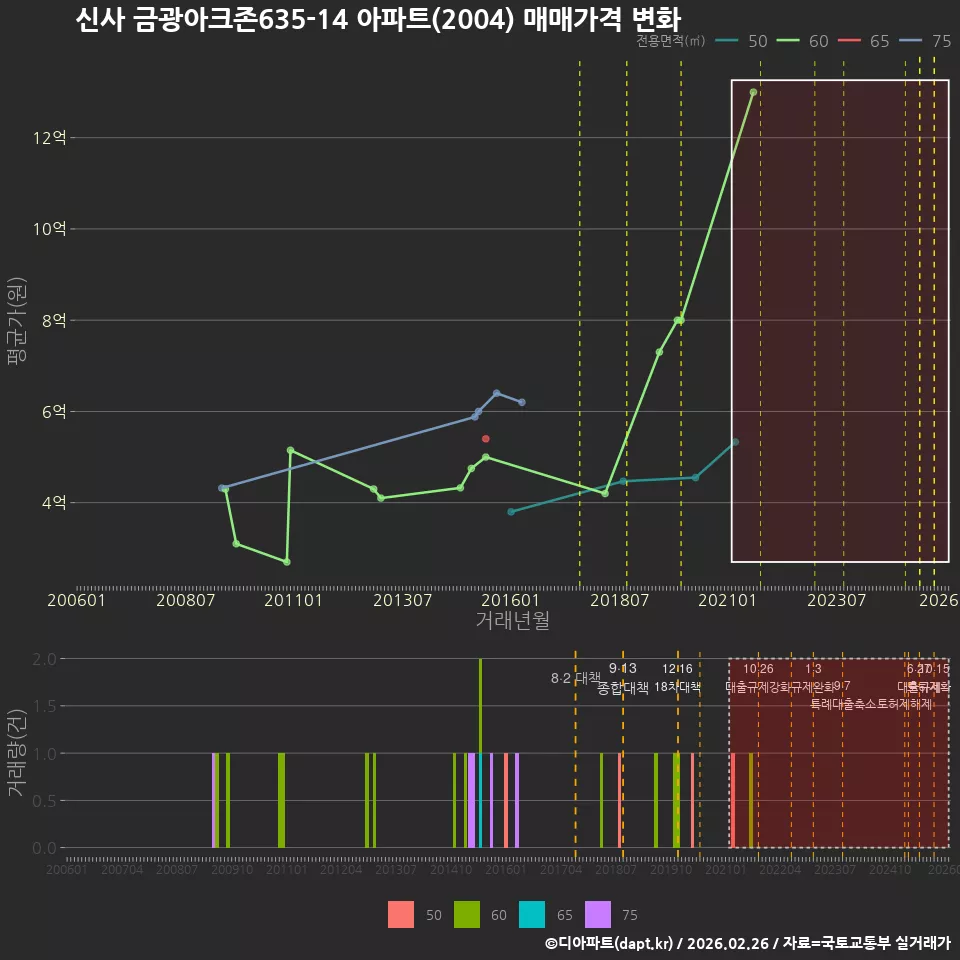Select the blue 75 line legend entry at top
Image resolution: width=960 pixels, height=960 pixels.
[x=925, y=41]
